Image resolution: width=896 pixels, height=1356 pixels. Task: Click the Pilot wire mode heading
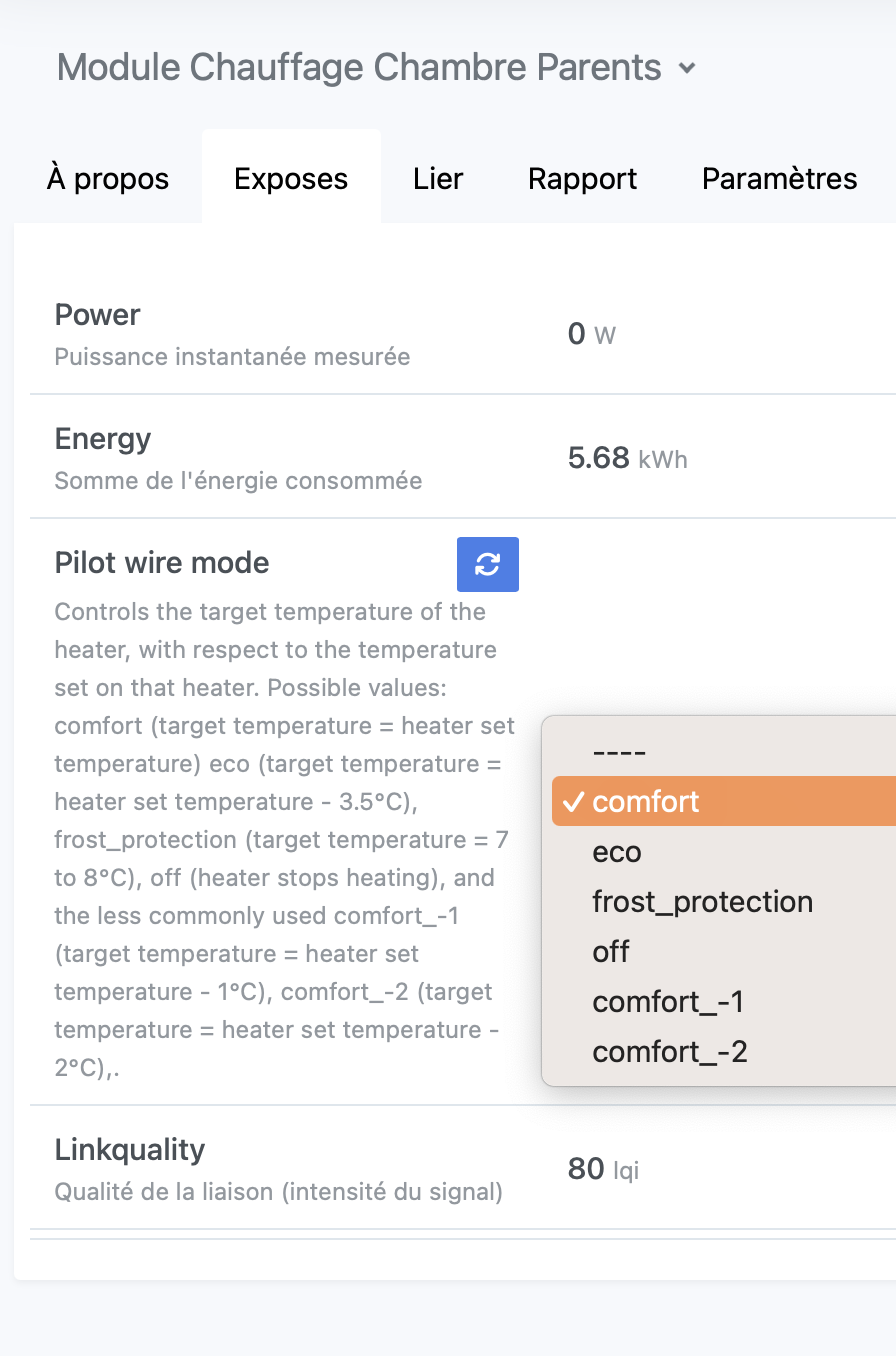point(162,563)
